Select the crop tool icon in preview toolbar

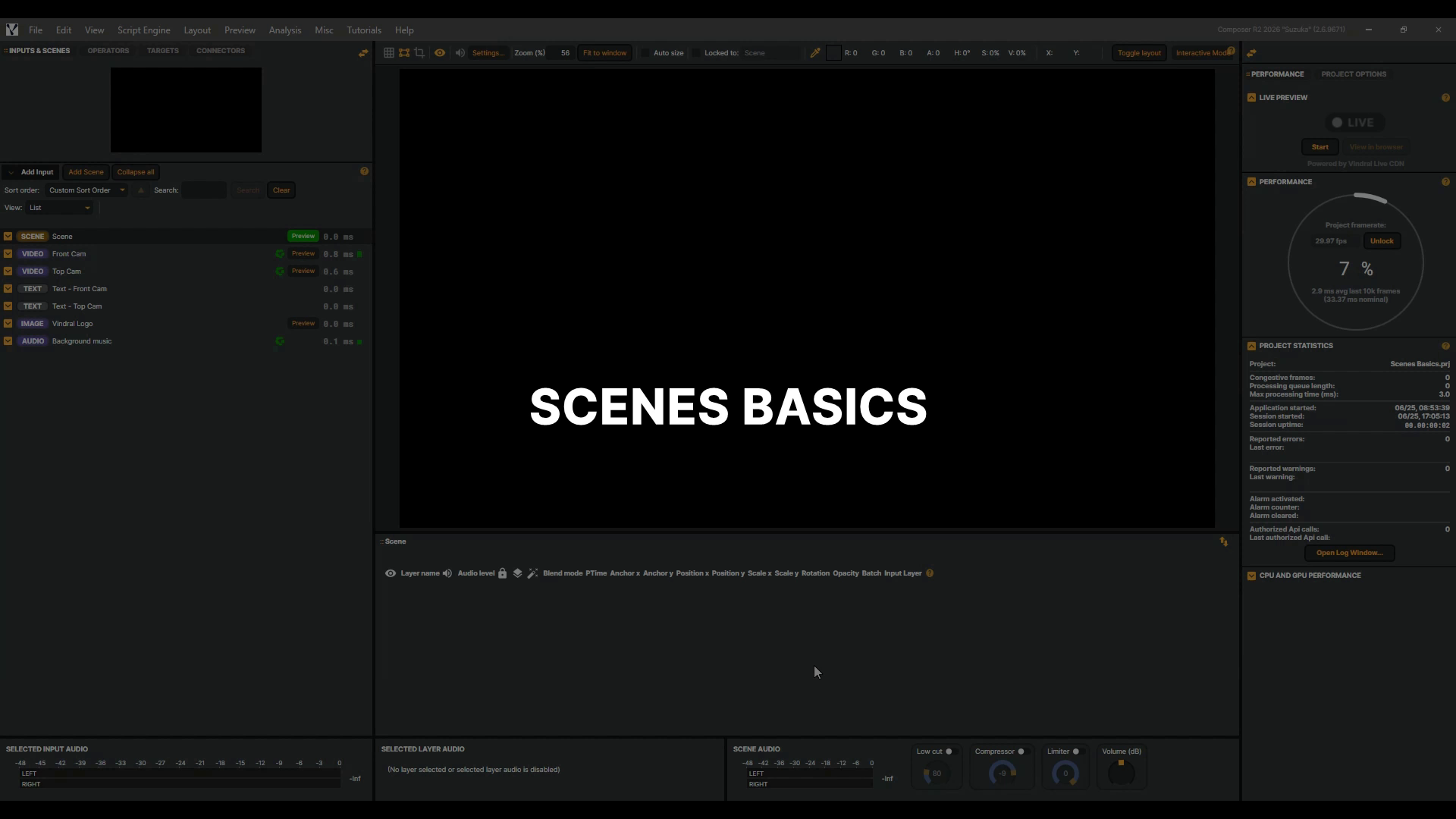click(x=419, y=53)
